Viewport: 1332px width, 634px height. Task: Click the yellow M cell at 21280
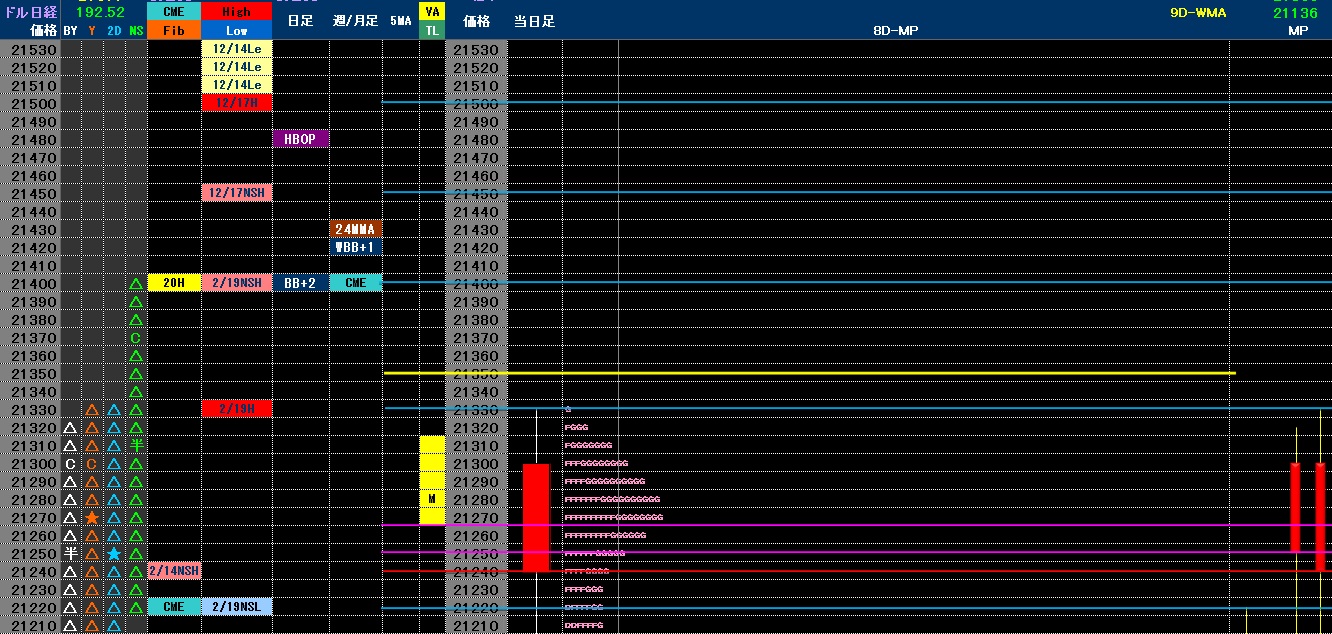point(432,499)
